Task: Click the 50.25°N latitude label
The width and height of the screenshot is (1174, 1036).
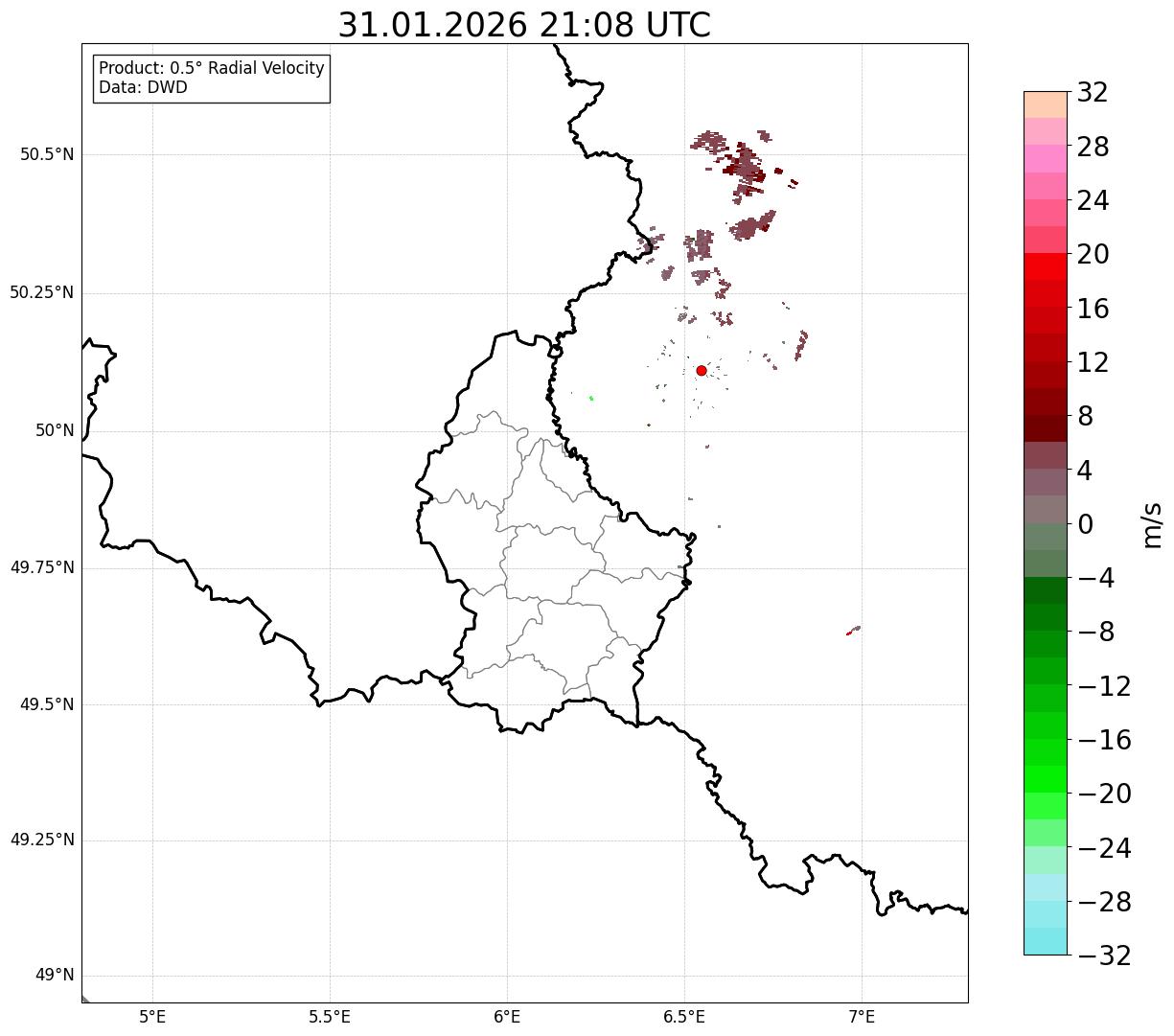Action: click(42, 293)
